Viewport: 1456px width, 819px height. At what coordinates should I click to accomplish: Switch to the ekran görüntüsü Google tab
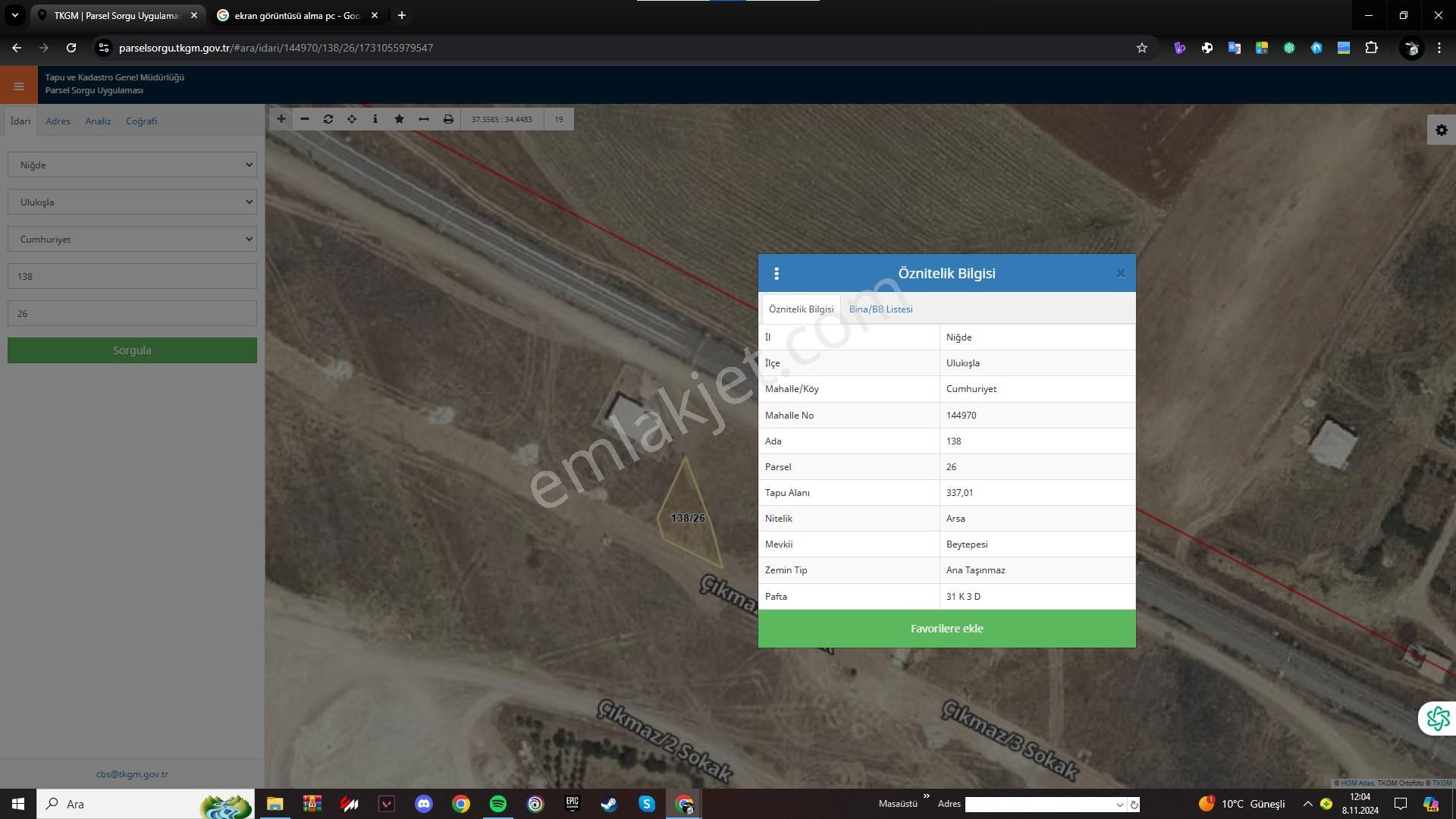tap(297, 15)
